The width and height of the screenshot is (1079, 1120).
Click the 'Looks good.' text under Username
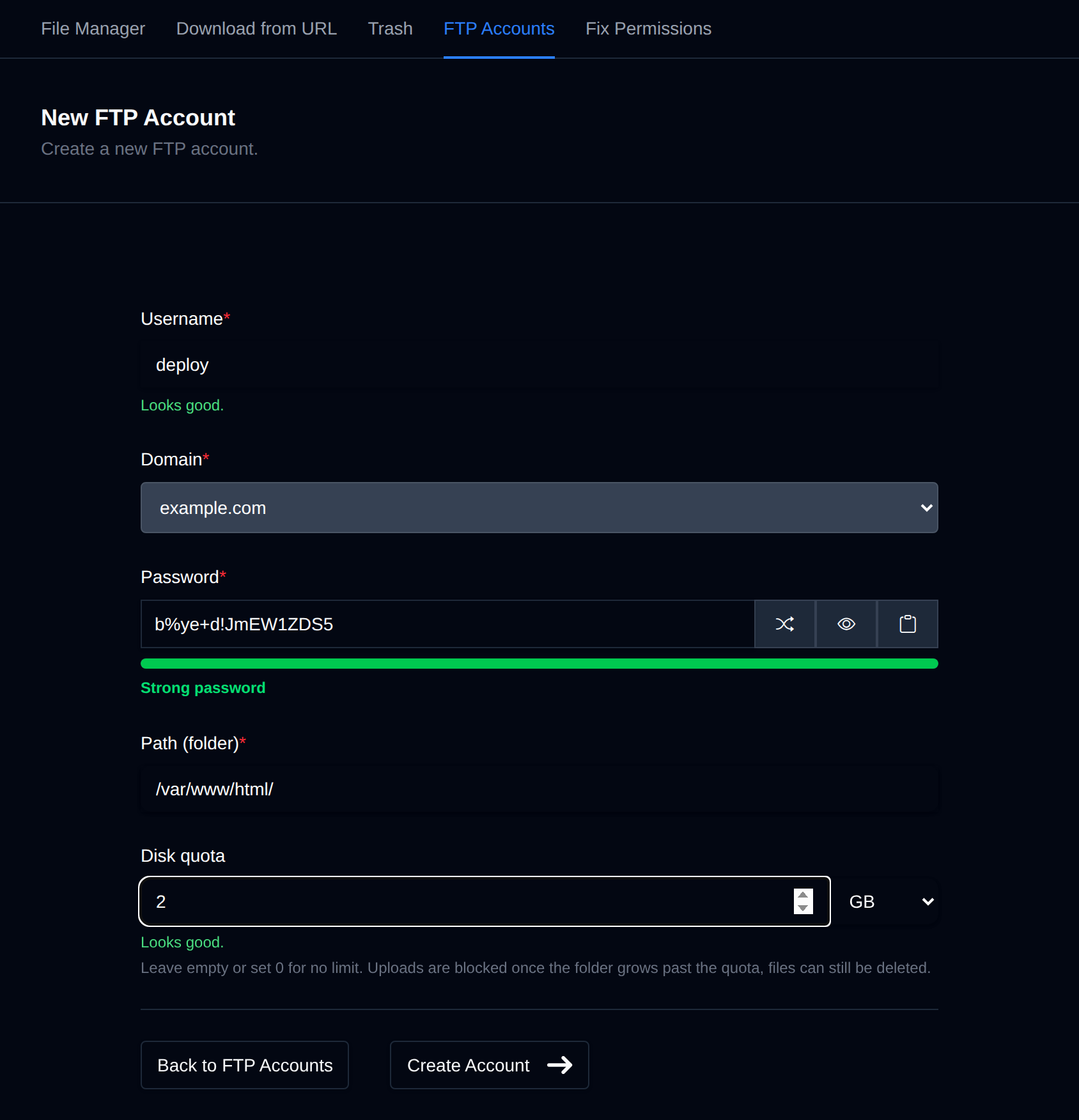pos(182,405)
